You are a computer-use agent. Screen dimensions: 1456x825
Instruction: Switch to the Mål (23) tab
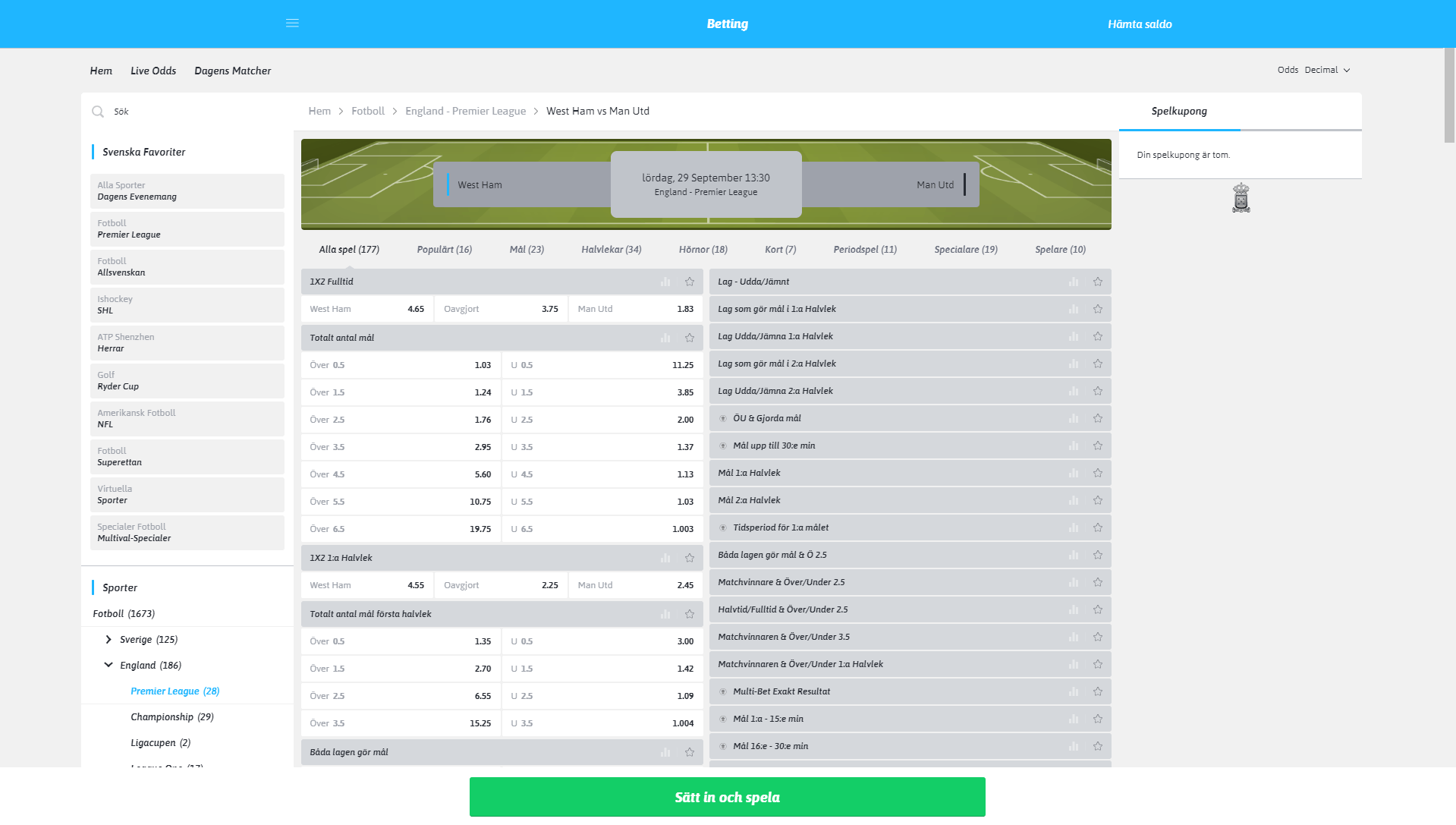click(x=527, y=250)
